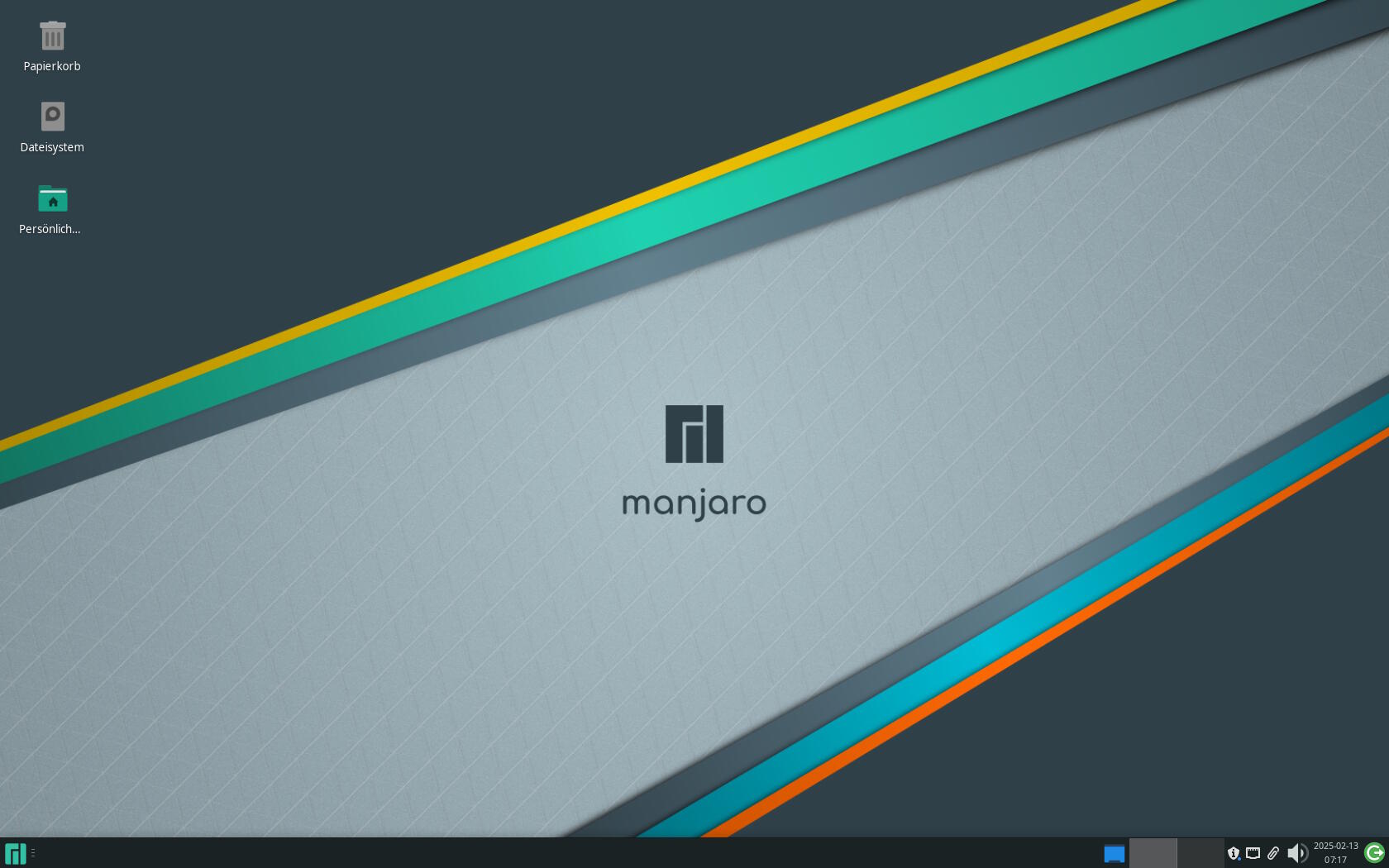This screenshot has height=868, width=1389.
Task: Click the volume speaker icon
Action: point(1297,853)
